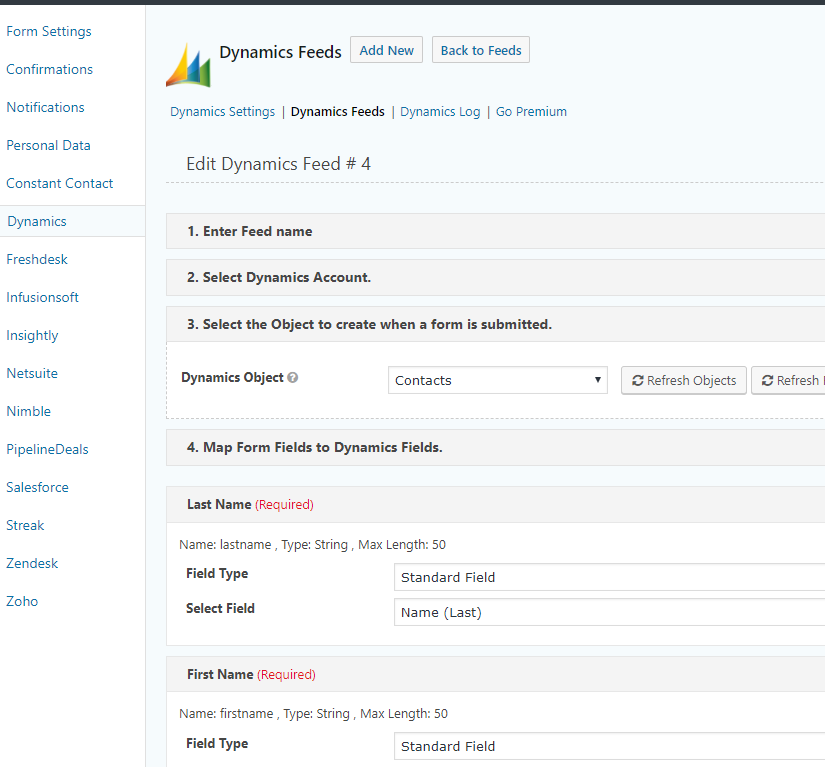Viewport: 825px width, 767px height.
Task: Collapse the '3. Select the Object' section
Action: pyautogui.click(x=495, y=324)
